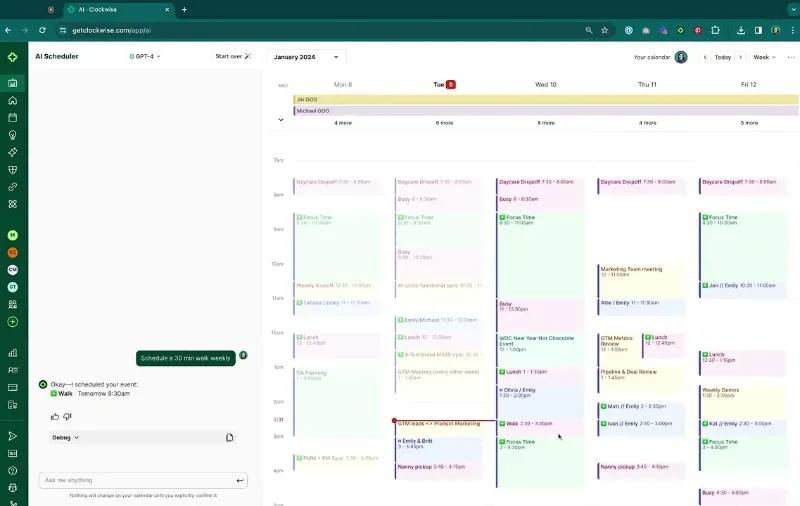Click the Ask me anything input field
Screen dimensions: 800x506
(x=135, y=480)
